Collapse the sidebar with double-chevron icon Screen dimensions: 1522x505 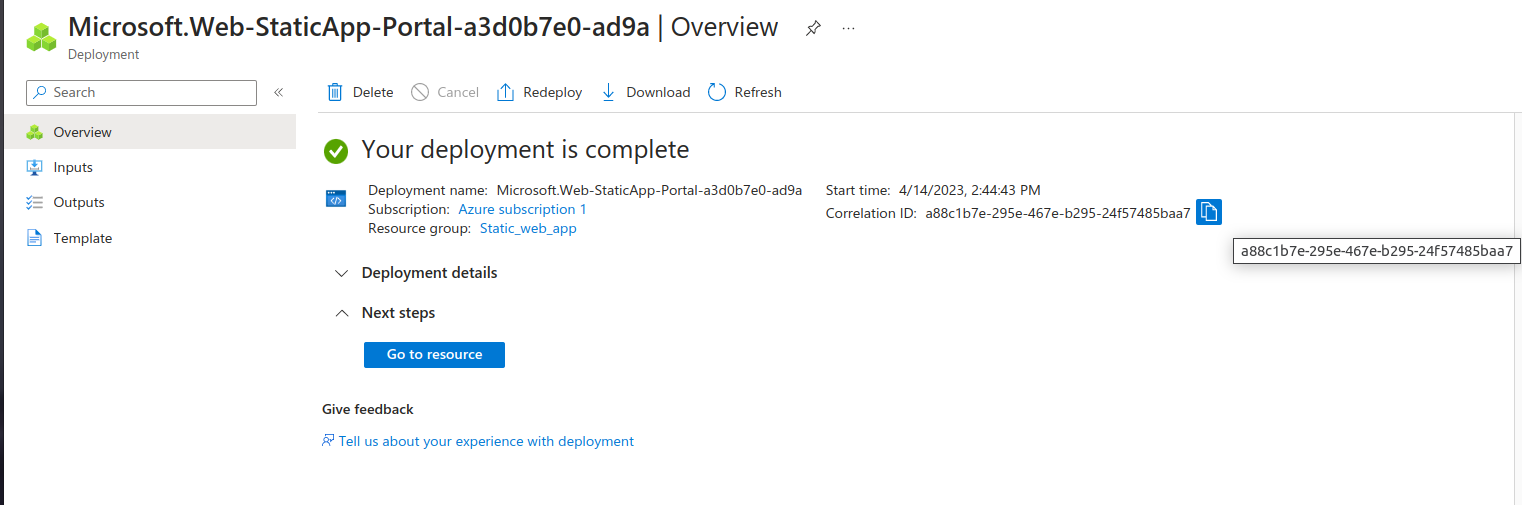coord(279,92)
